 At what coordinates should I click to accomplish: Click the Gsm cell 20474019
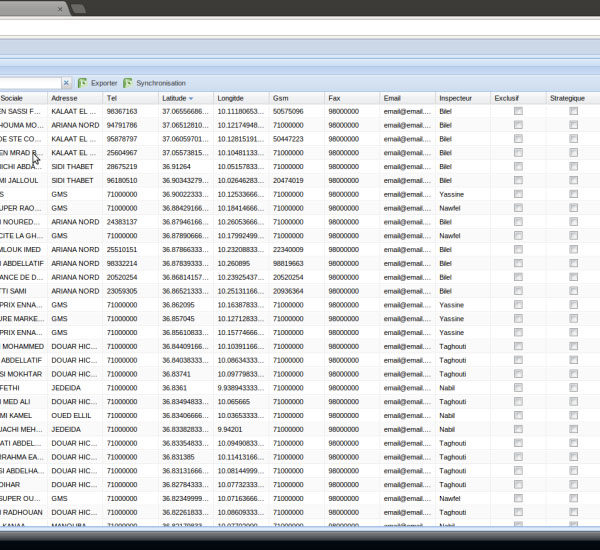point(288,181)
